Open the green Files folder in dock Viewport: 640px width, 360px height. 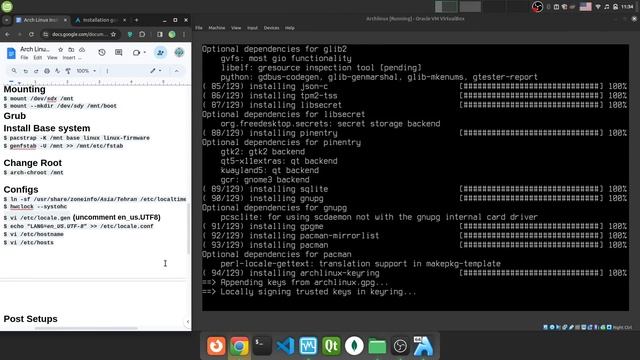[x=377, y=346]
